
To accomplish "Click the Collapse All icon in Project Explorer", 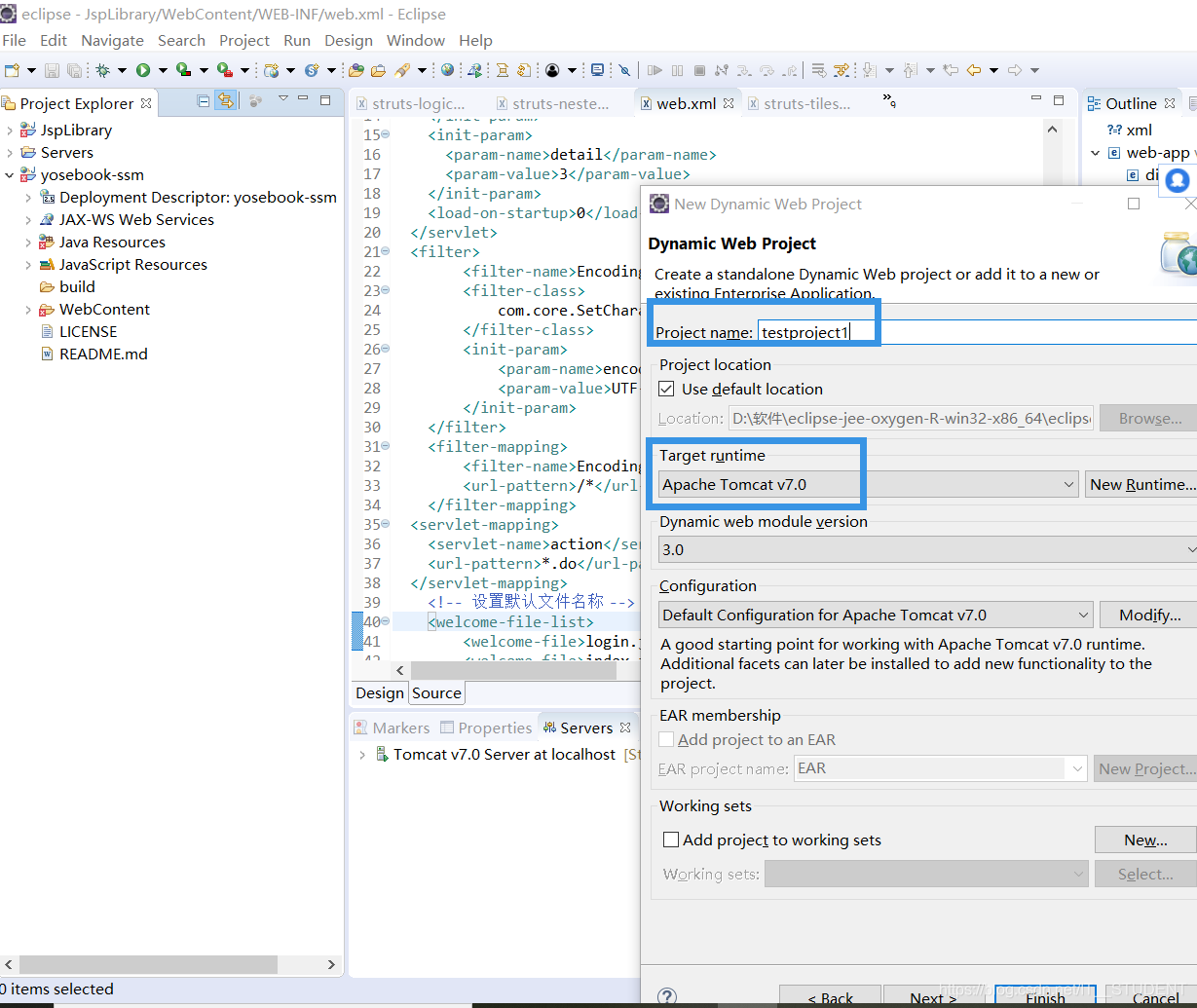I will 203,100.
